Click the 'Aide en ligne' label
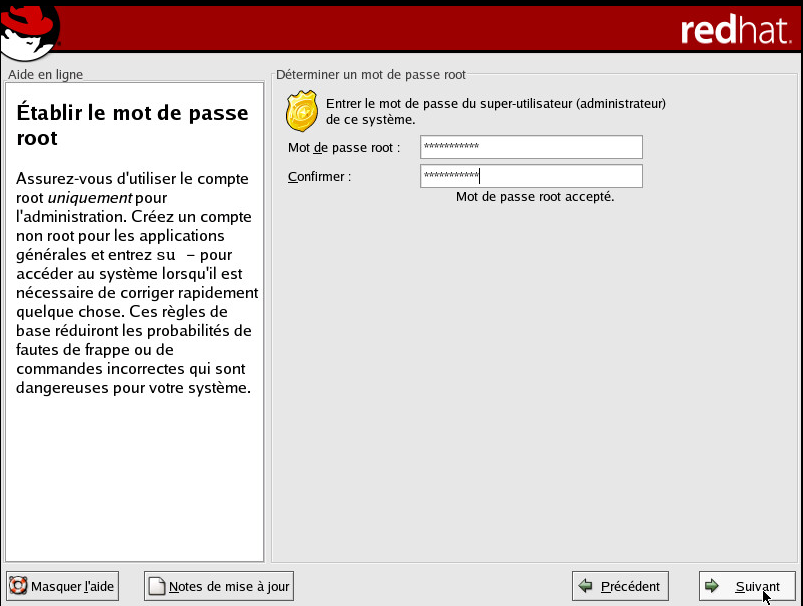 pos(45,75)
